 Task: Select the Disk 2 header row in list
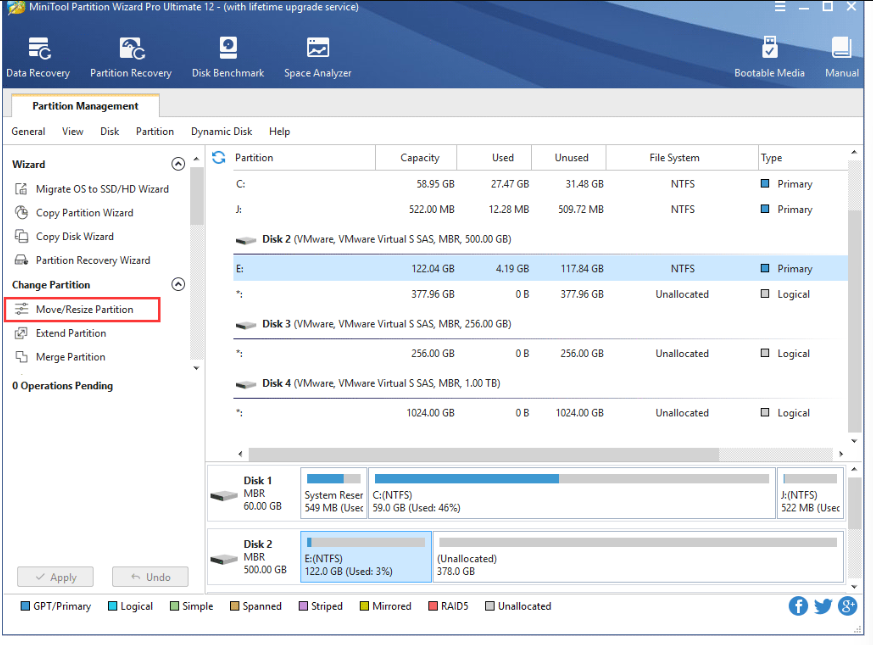tap(540, 240)
